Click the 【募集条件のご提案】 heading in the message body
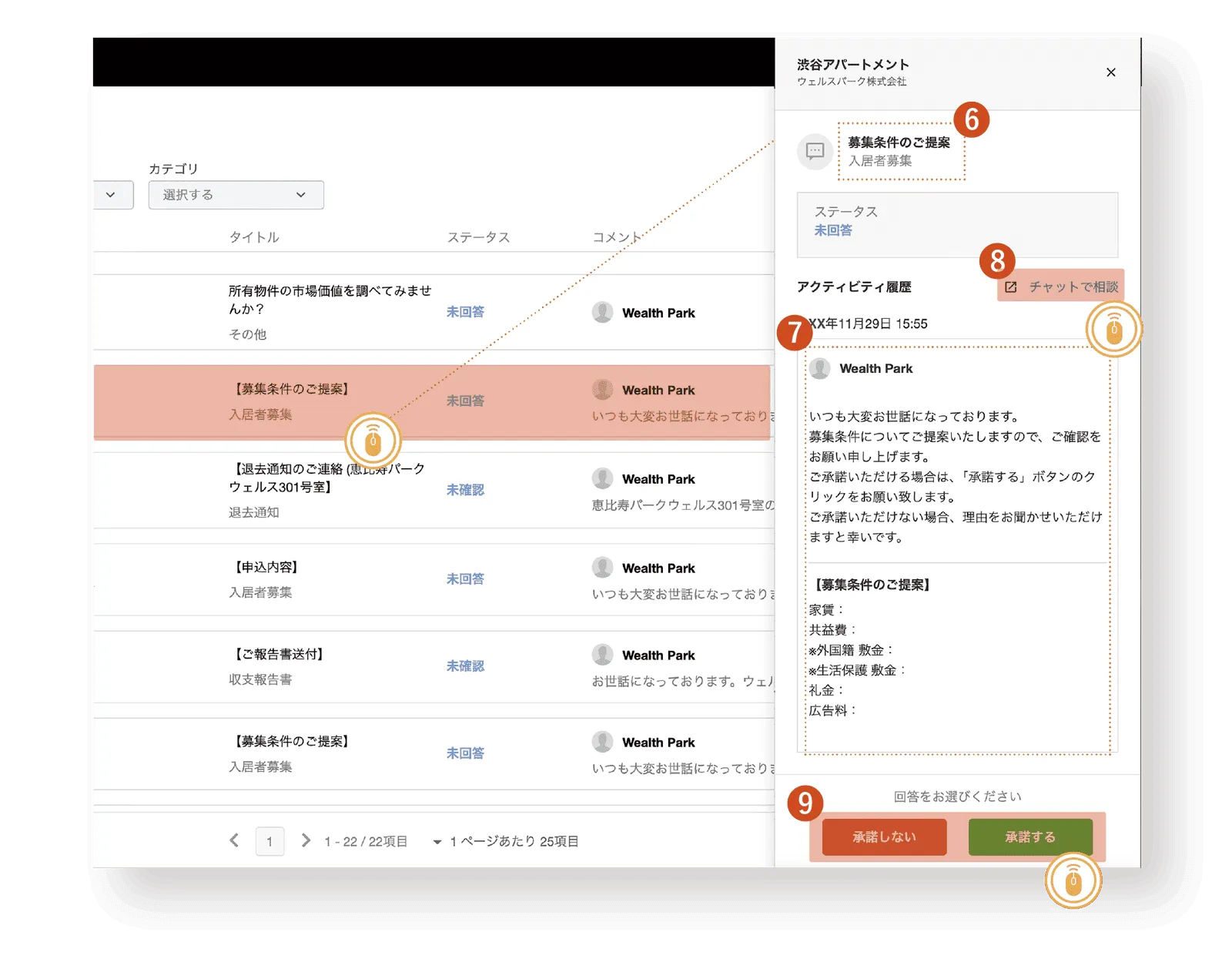 872,585
